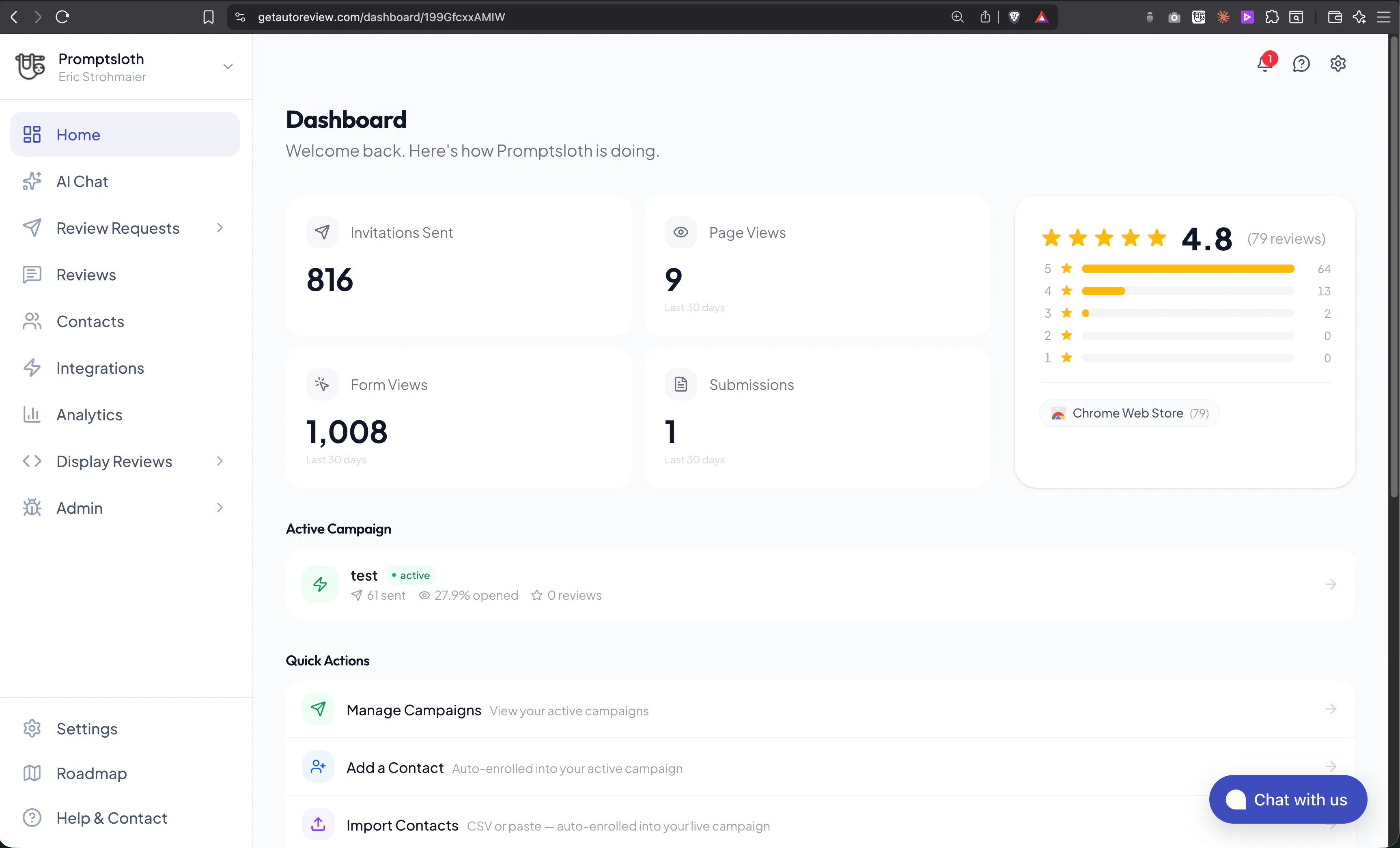The image size is (1400, 848).
Task: Click the green 'active' status badge
Action: (411, 575)
